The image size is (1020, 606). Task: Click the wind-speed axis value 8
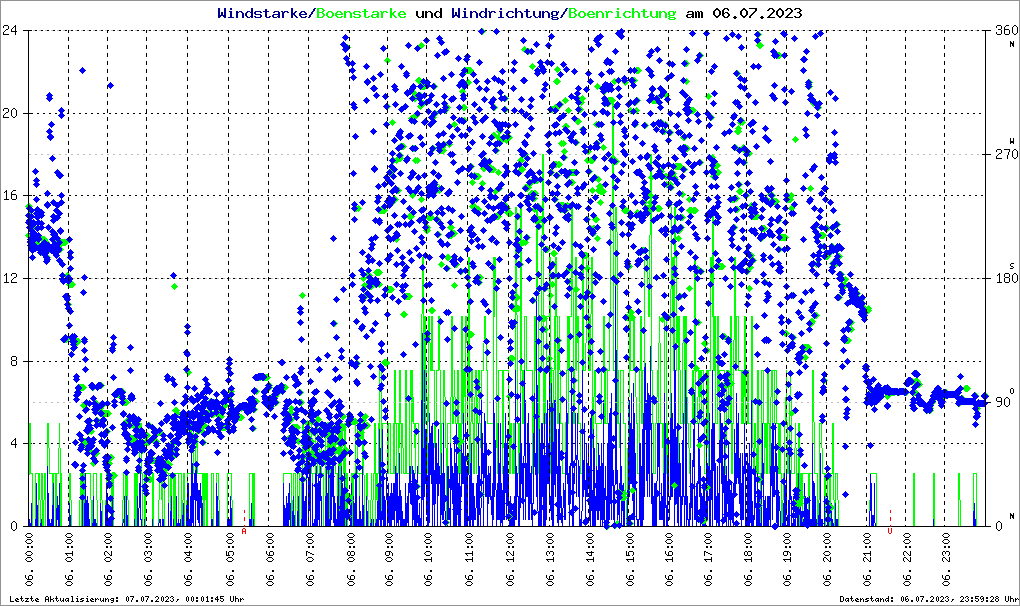(14, 361)
